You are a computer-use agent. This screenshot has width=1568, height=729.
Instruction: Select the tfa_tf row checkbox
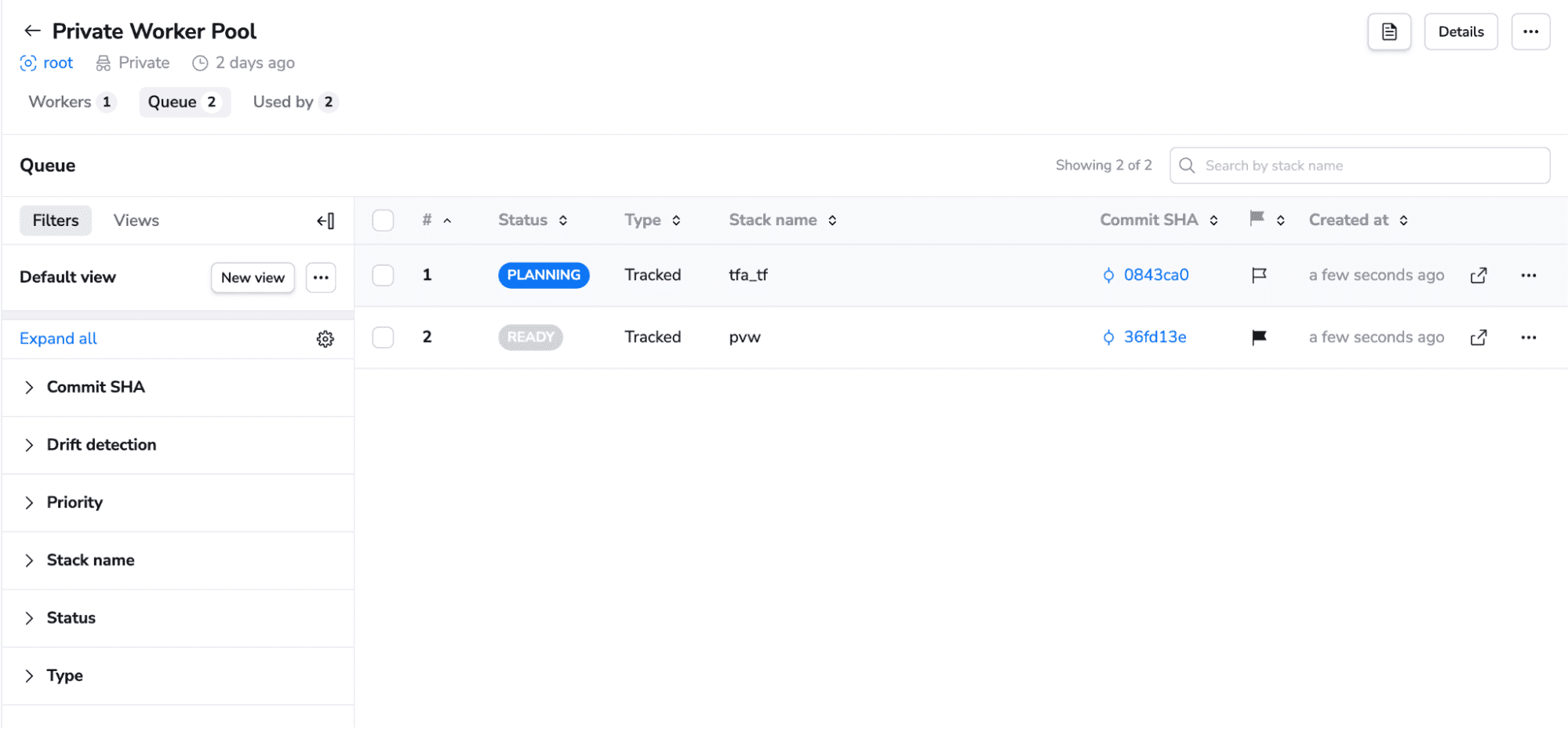tap(383, 275)
